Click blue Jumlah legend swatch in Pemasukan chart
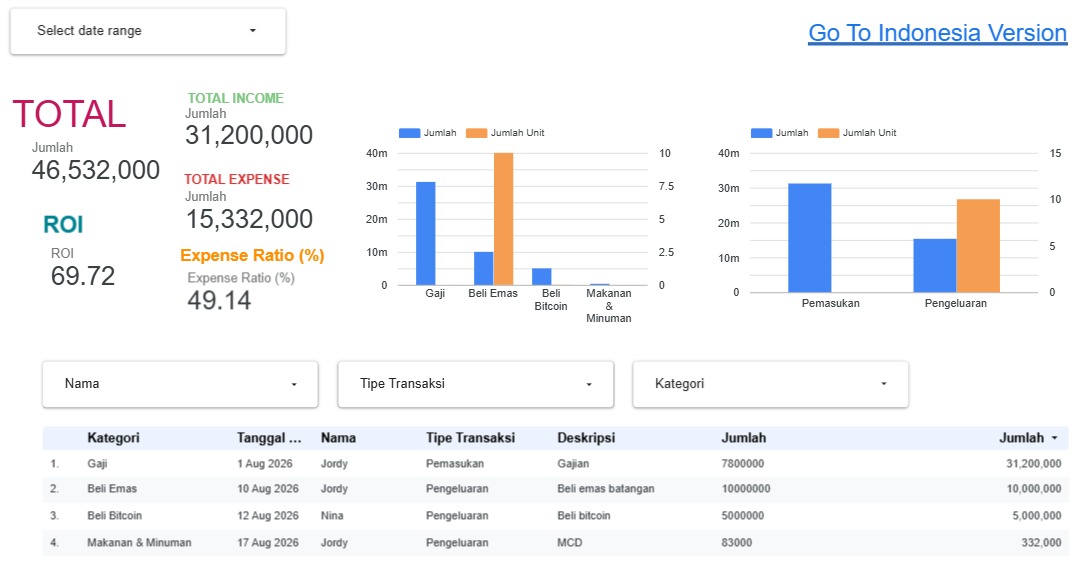This screenshot has width=1086, height=566. (x=761, y=133)
